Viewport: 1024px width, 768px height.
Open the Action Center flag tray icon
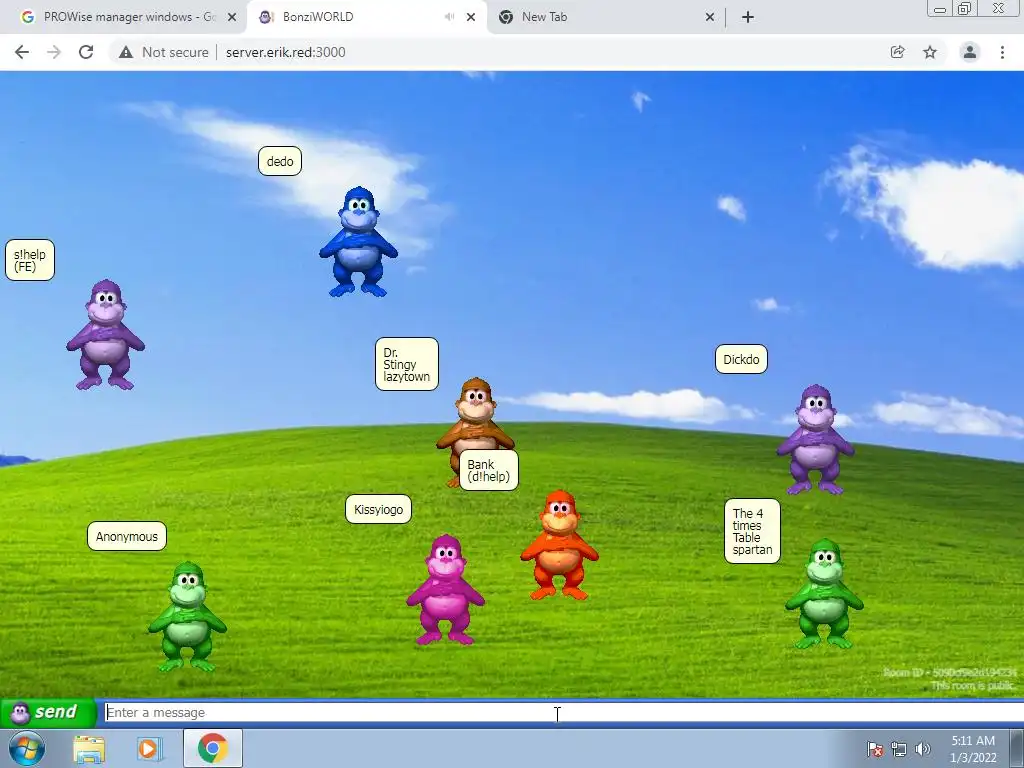coord(875,749)
